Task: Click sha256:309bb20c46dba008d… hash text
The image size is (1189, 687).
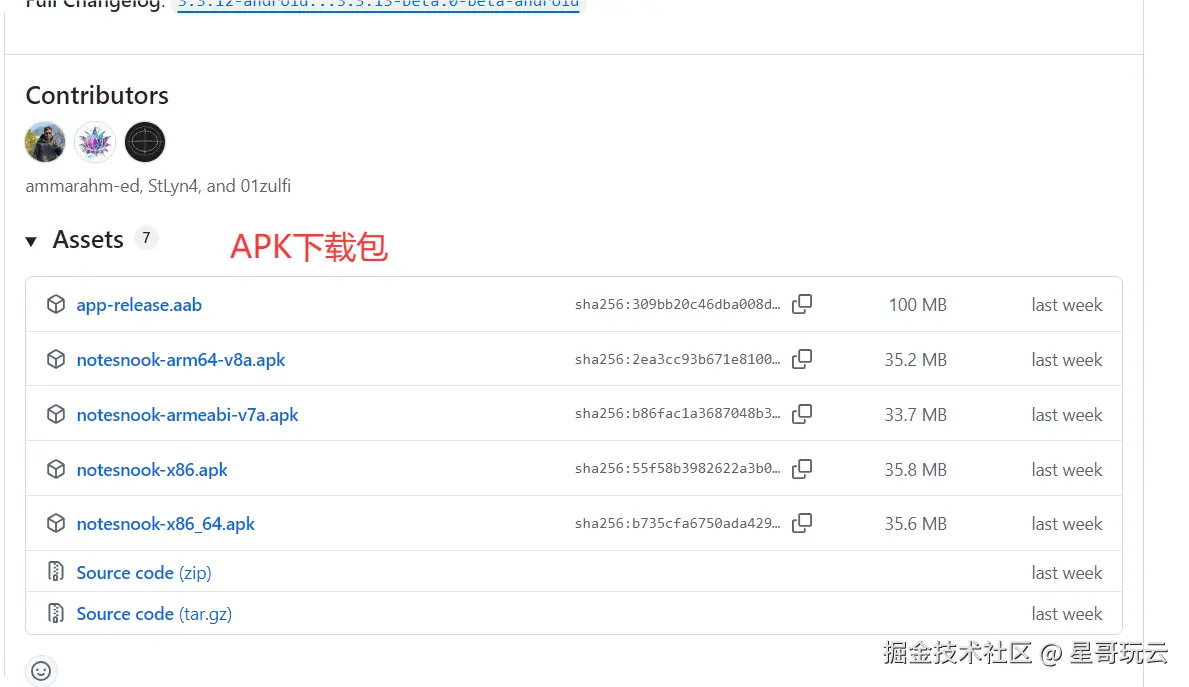Action: pos(677,304)
